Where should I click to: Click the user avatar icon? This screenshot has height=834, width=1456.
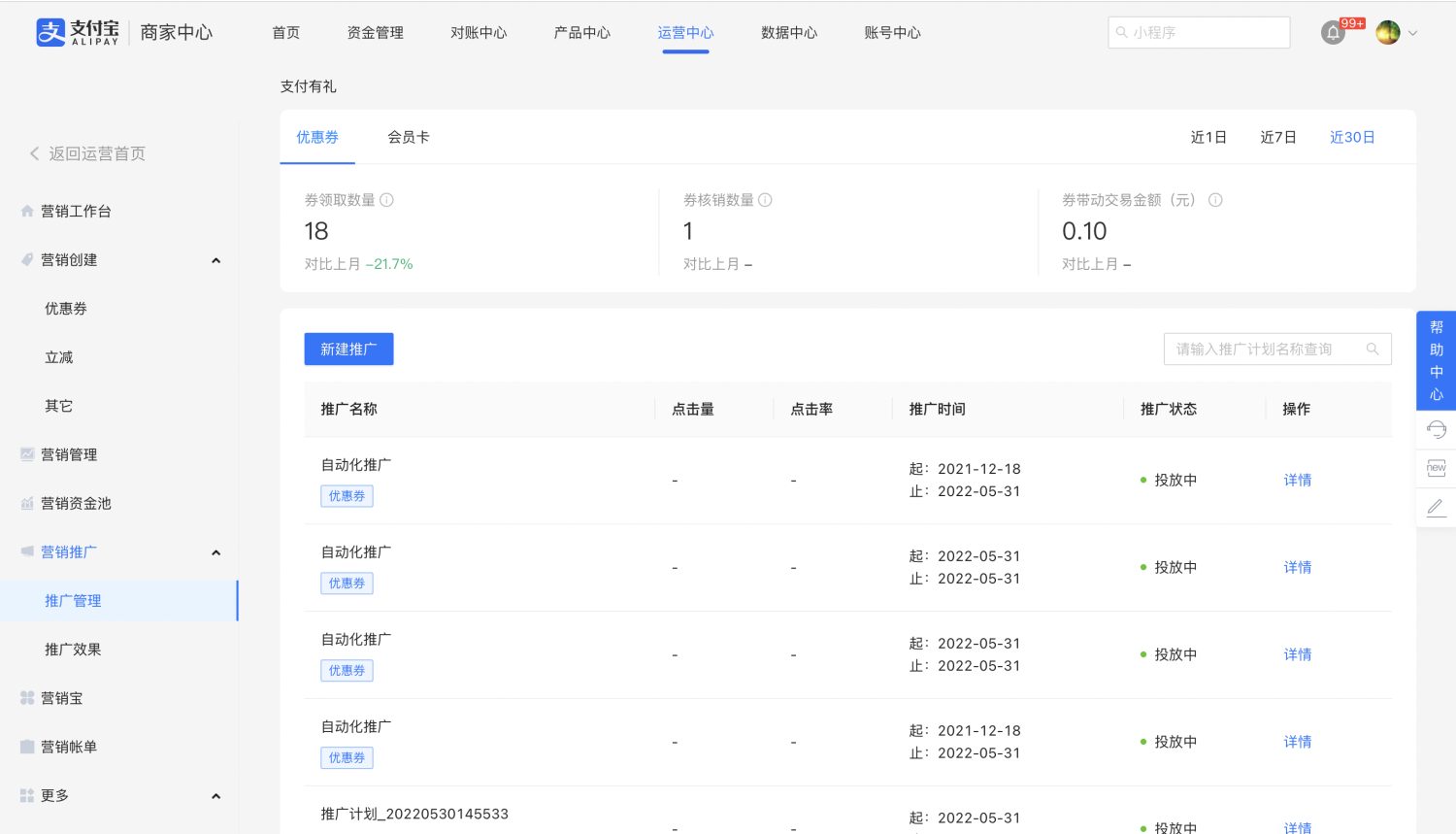[1388, 33]
